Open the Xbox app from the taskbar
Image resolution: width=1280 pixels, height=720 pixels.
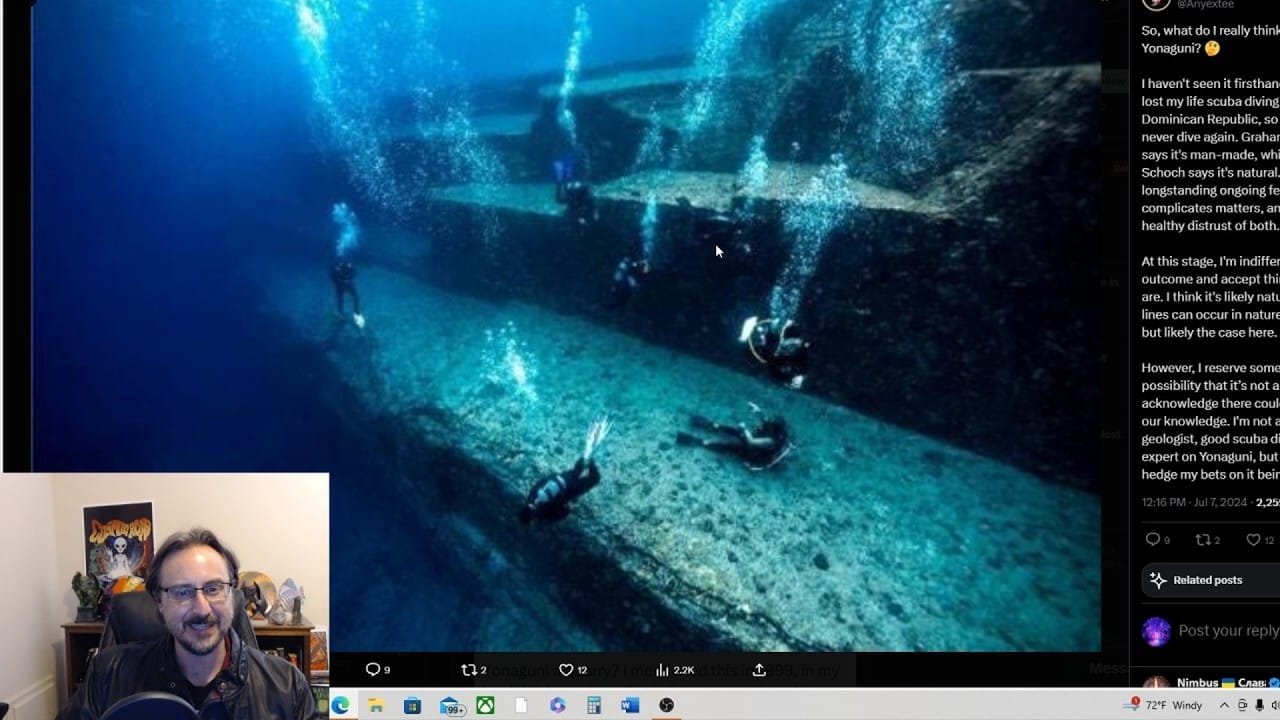tap(485, 705)
